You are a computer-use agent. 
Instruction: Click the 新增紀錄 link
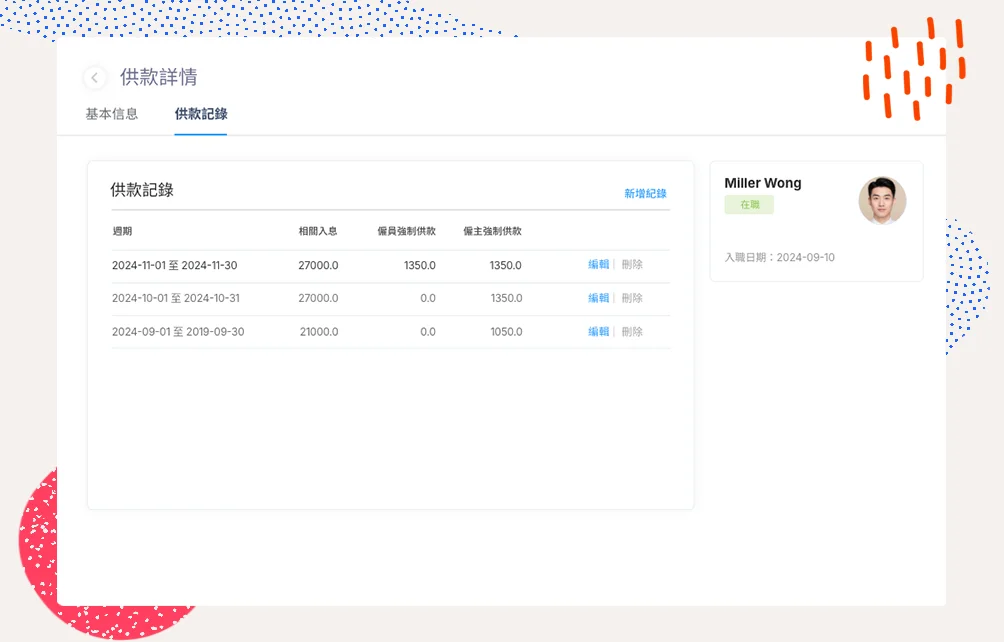(x=645, y=194)
